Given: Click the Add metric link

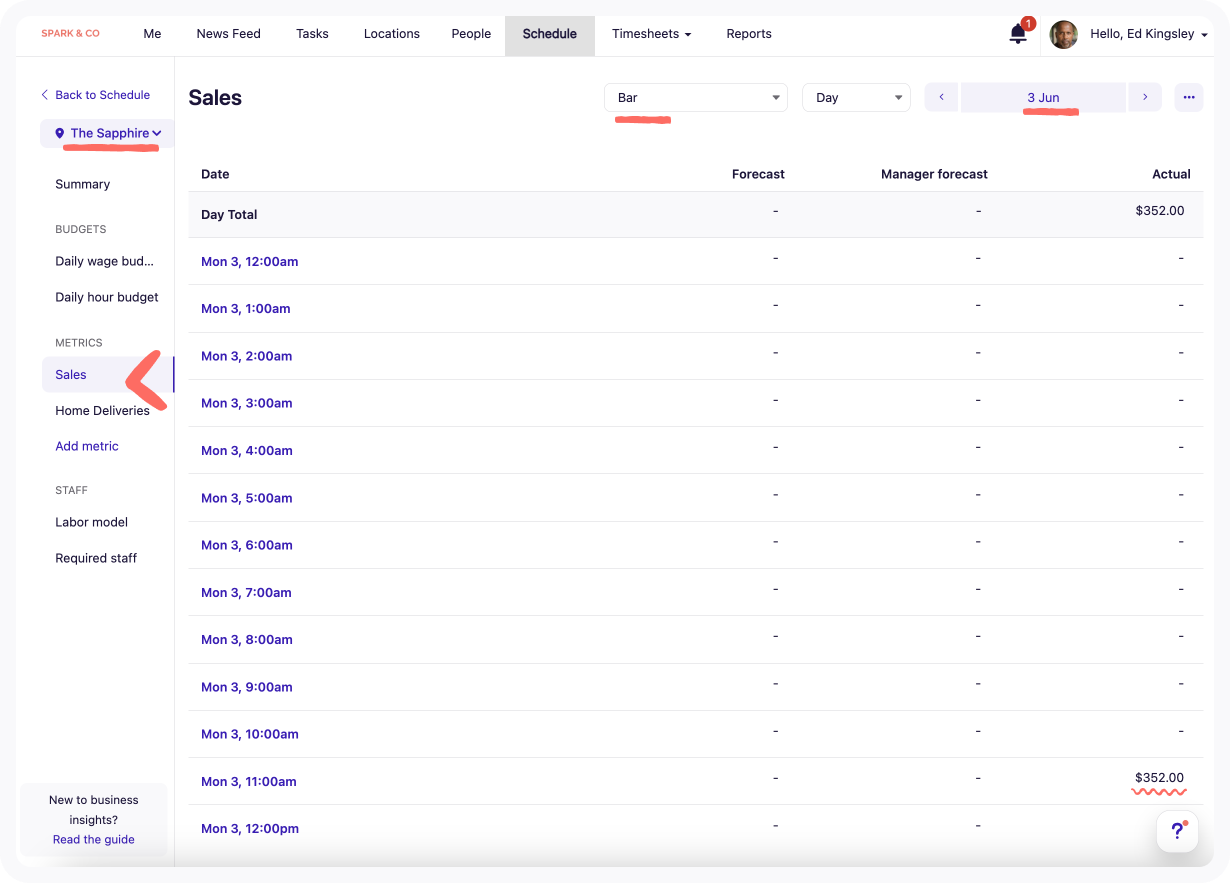Looking at the screenshot, I should click(87, 446).
